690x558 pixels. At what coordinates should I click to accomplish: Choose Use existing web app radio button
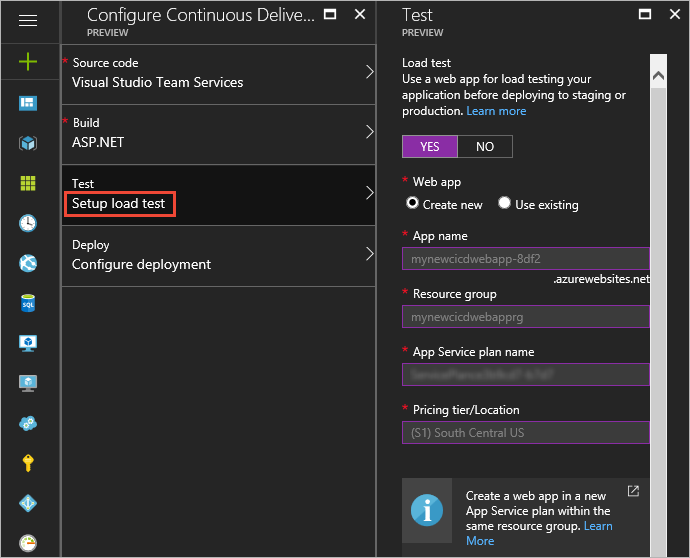504,203
